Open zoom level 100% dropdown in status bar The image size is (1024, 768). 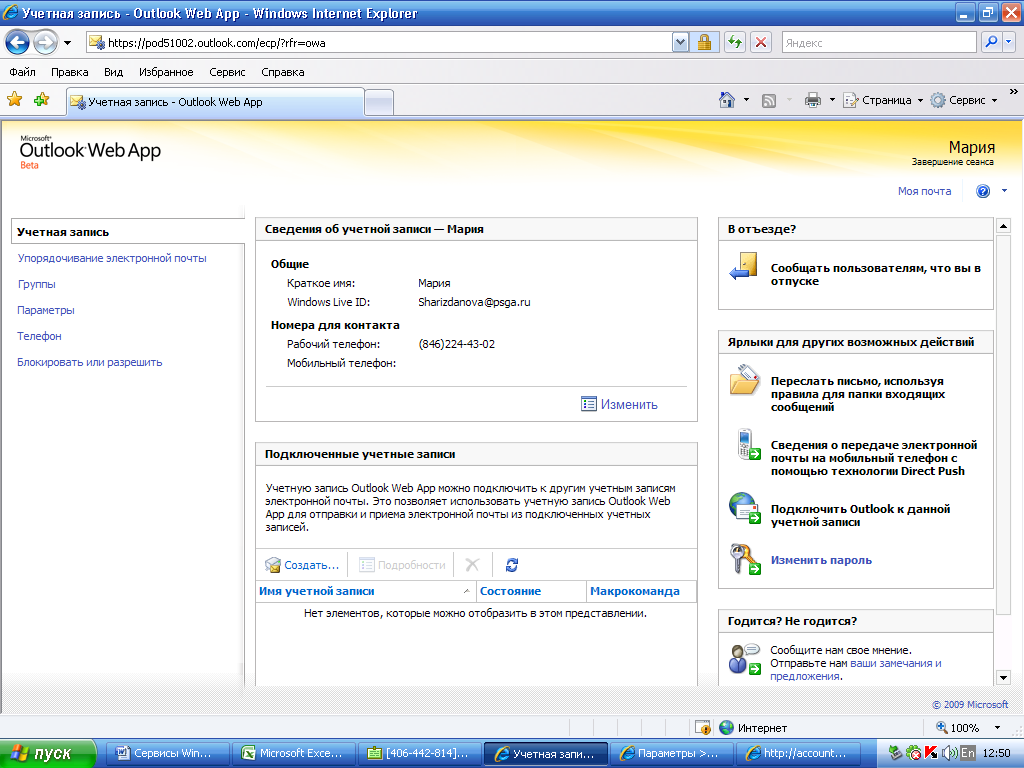click(997, 728)
